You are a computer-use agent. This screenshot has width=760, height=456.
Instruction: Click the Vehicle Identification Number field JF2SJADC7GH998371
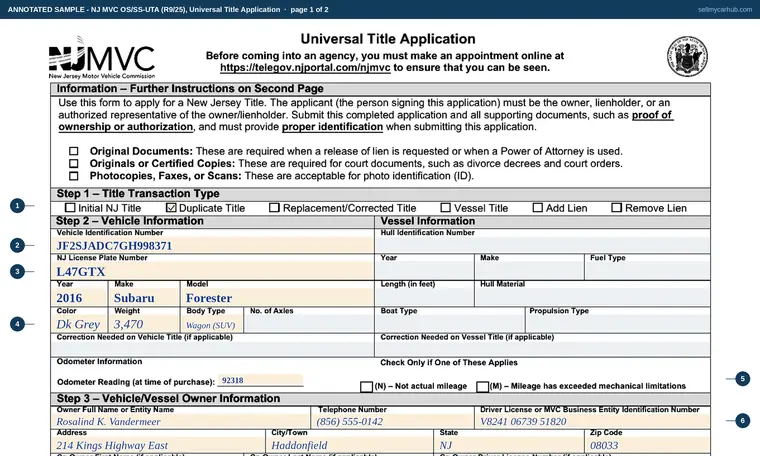[x=212, y=245]
